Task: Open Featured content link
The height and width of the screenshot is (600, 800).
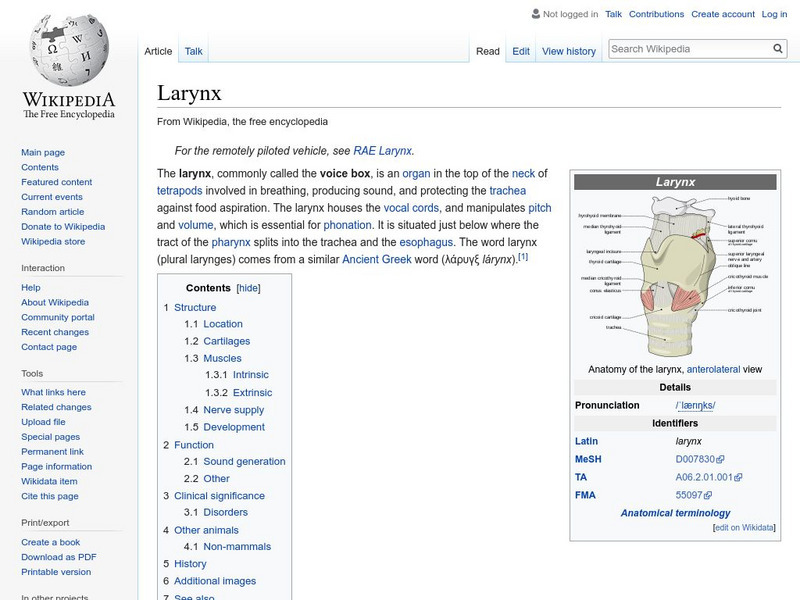Action: click(x=57, y=182)
